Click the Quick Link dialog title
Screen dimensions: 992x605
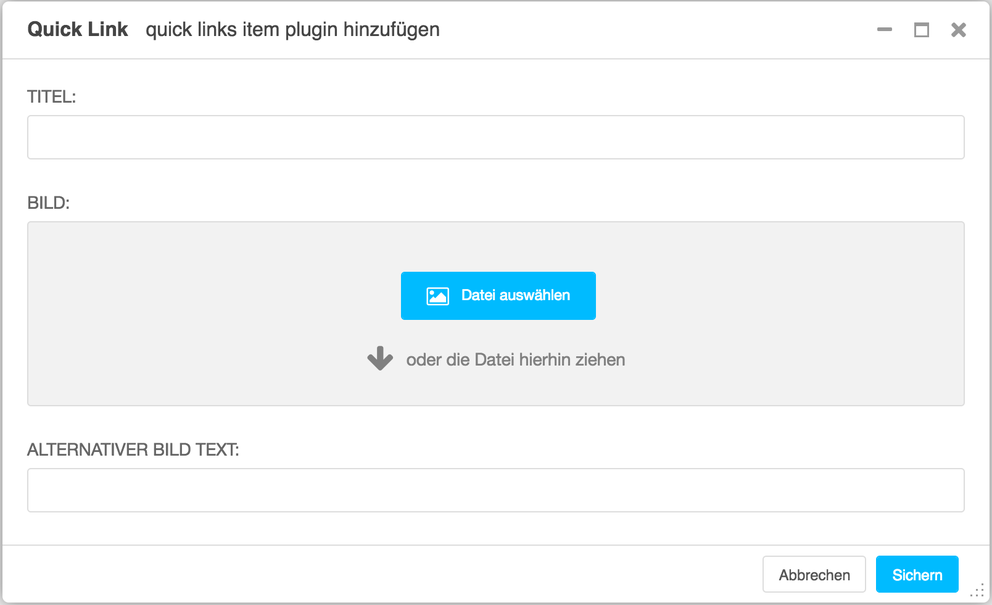(77, 29)
